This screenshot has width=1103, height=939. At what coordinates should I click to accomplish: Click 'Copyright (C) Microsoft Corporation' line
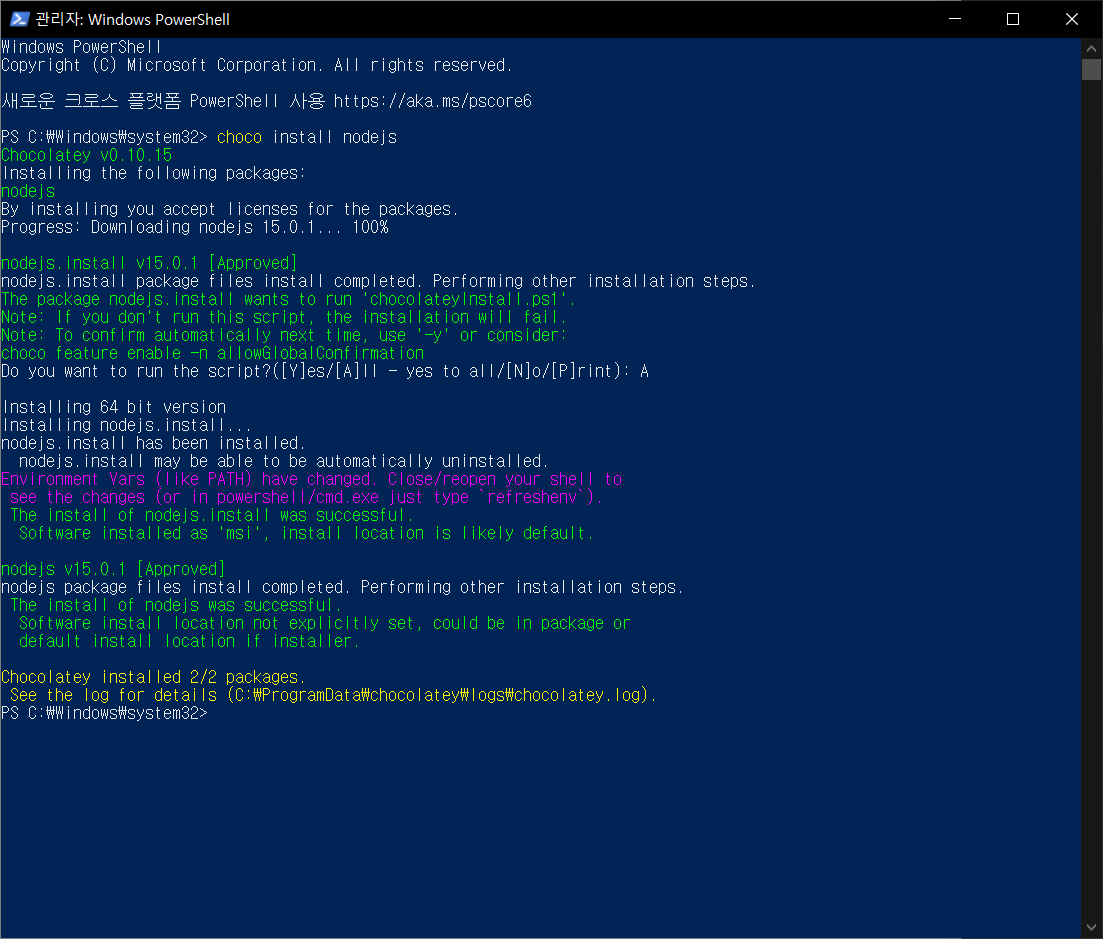coord(257,65)
